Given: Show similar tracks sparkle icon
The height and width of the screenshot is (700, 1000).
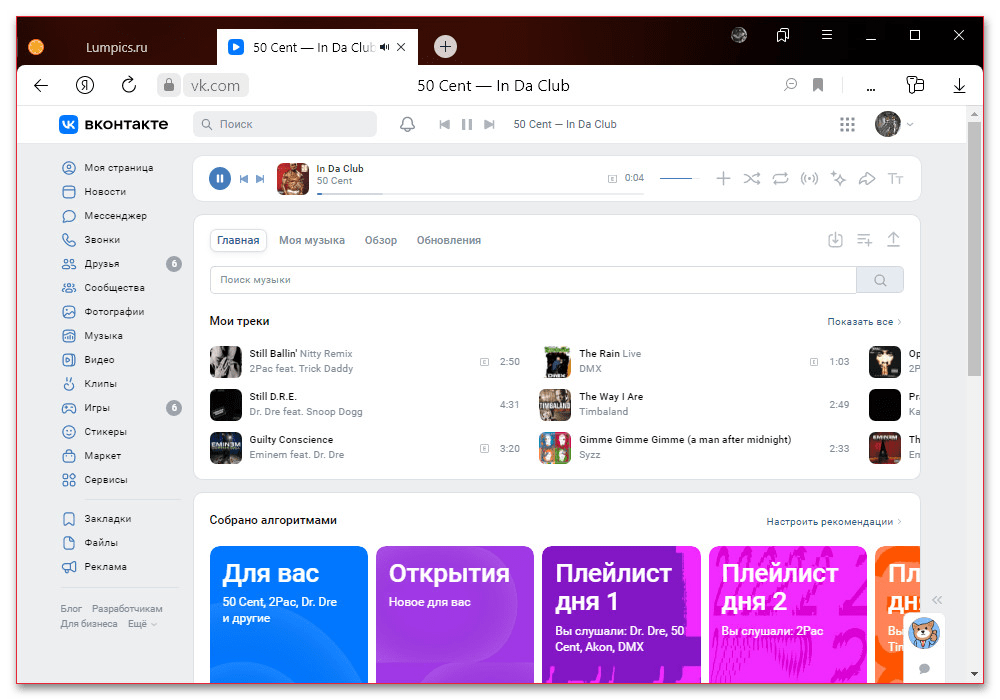Looking at the screenshot, I should pyautogui.click(x=838, y=179).
